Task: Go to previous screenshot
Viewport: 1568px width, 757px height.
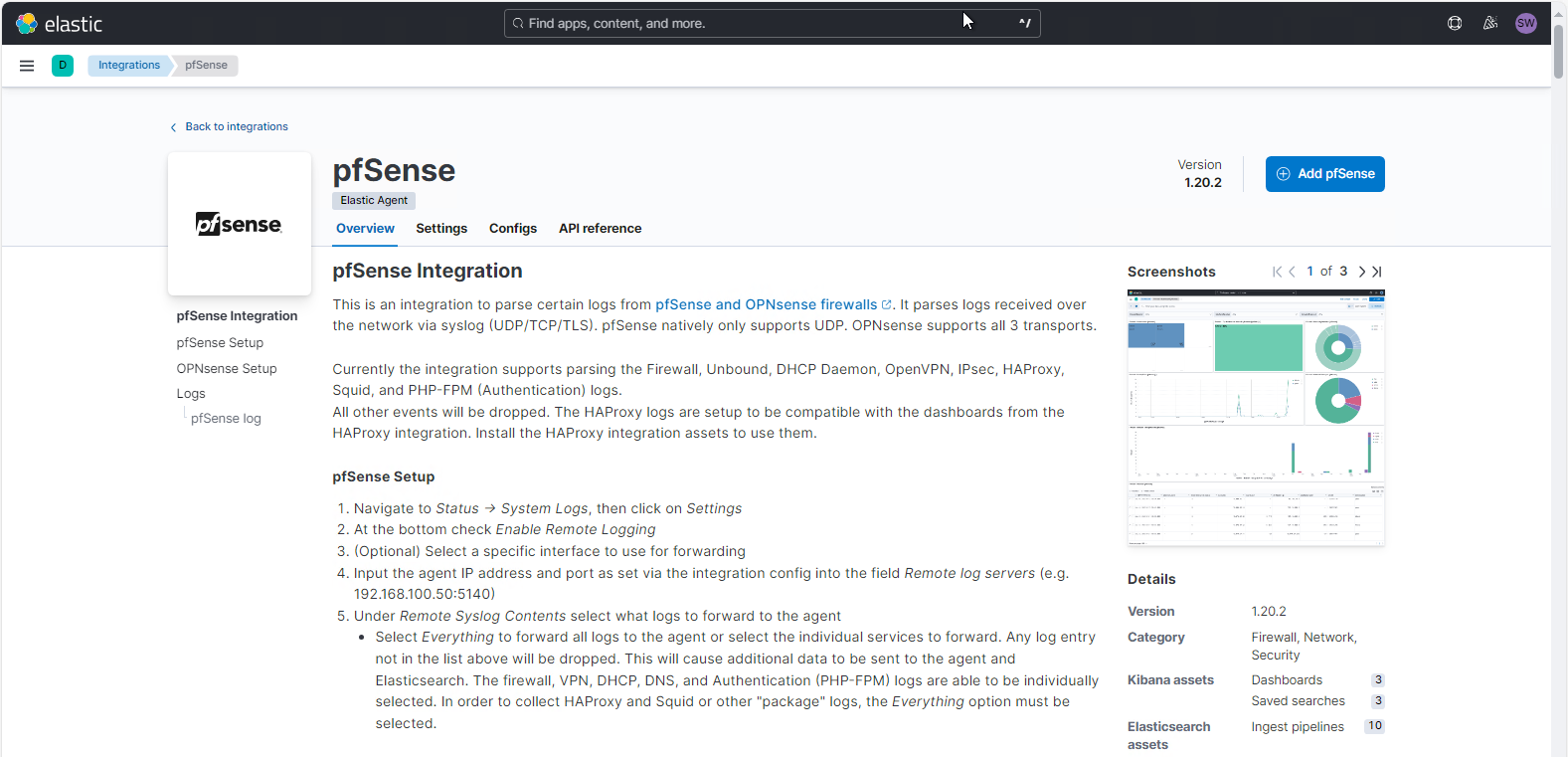Action: pyautogui.click(x=1292, y=272)
